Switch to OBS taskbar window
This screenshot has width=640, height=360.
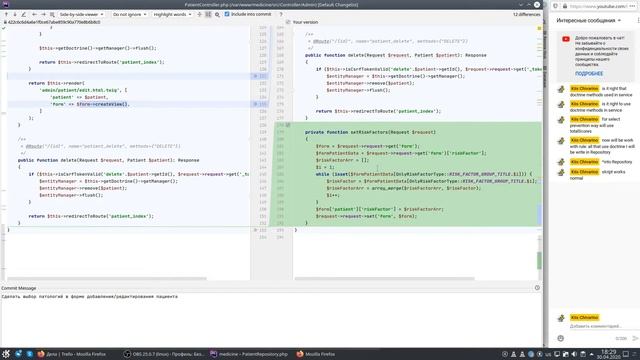coord(164,354)
